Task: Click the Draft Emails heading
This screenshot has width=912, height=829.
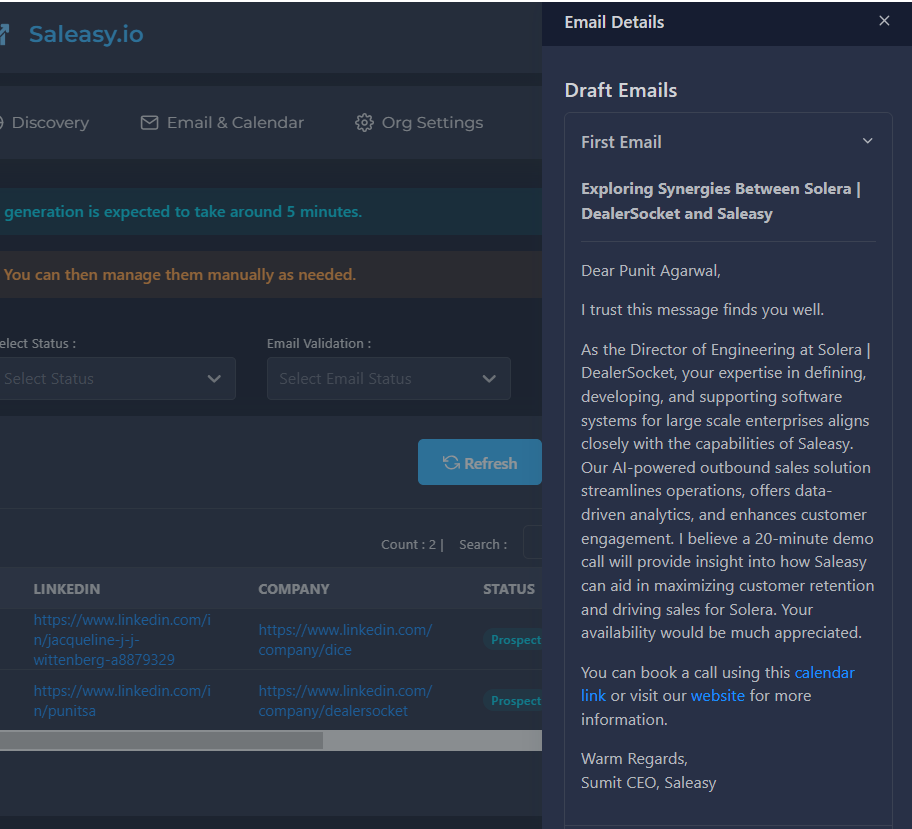Action: (621, 90)
